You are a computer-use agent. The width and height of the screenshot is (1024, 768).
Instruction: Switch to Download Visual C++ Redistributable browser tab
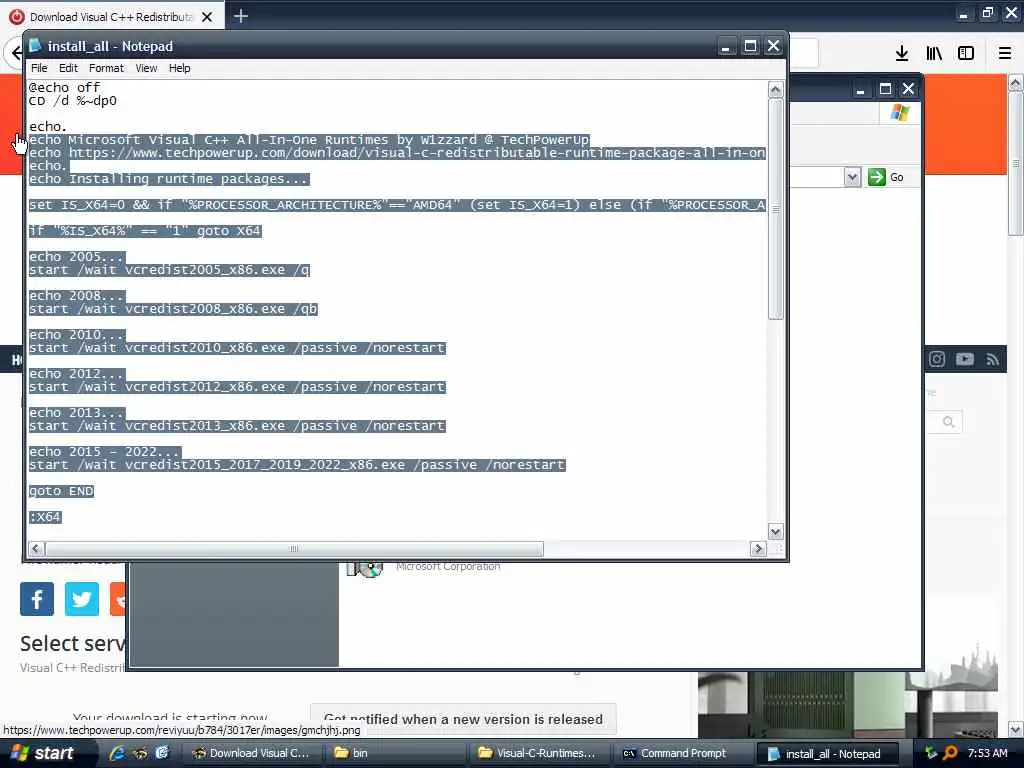pos(111,16)
